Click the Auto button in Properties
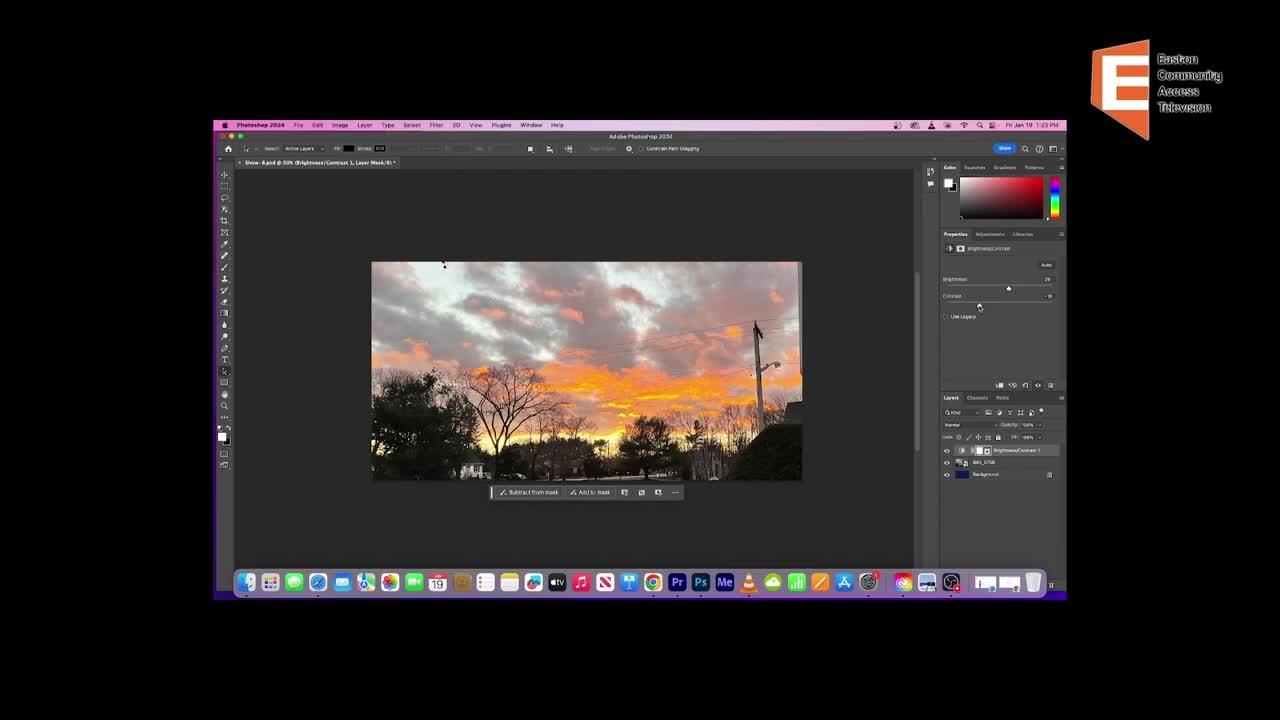The image size is (1280, 720). (x=1046, y=265)
